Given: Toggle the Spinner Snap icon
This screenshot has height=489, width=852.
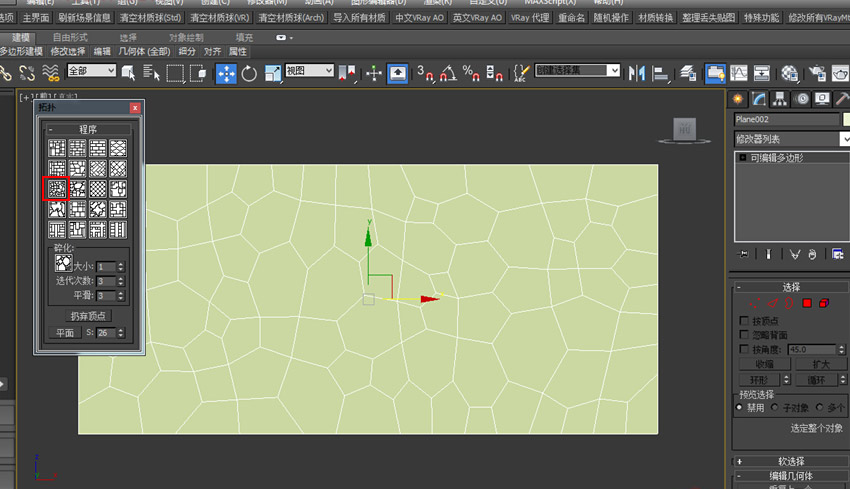Looking at the screenshot, I should coord(494,73).
